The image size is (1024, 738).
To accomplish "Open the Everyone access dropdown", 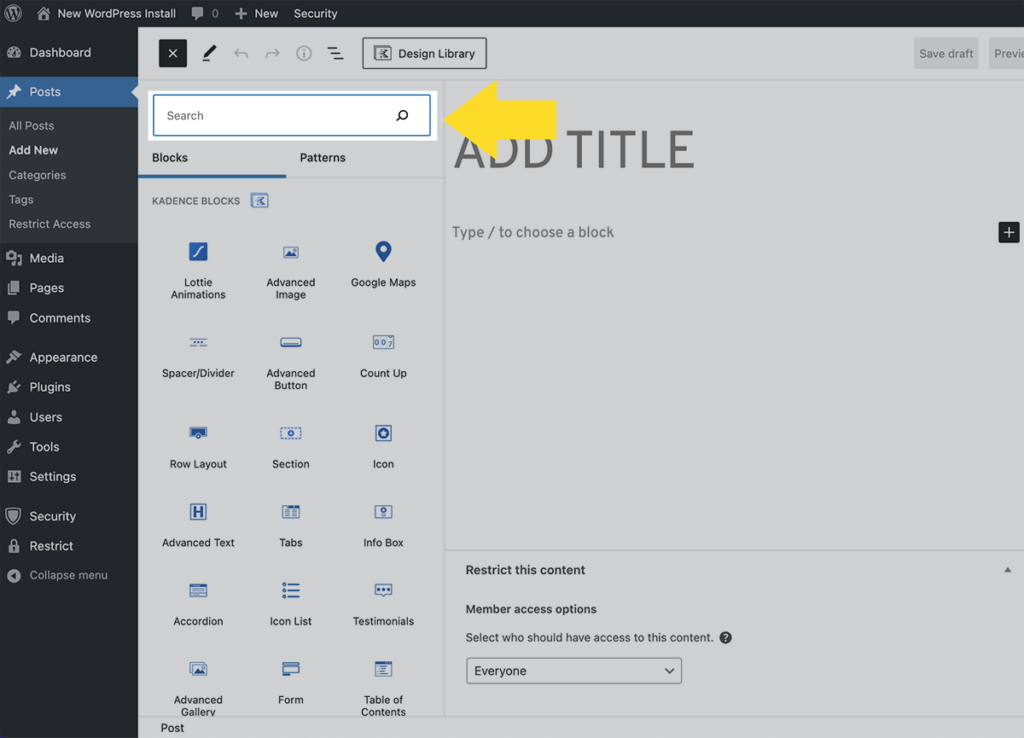I will [574, 671].
